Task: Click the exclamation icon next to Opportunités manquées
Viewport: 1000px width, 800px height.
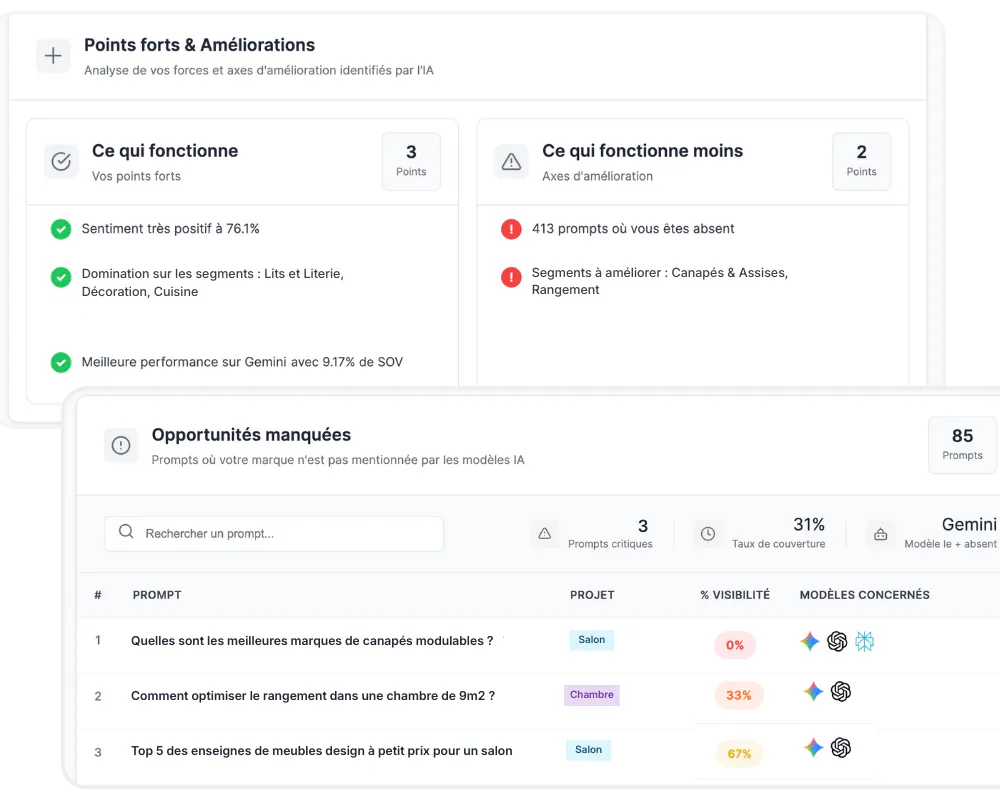Action: click(x=121, y=445)
